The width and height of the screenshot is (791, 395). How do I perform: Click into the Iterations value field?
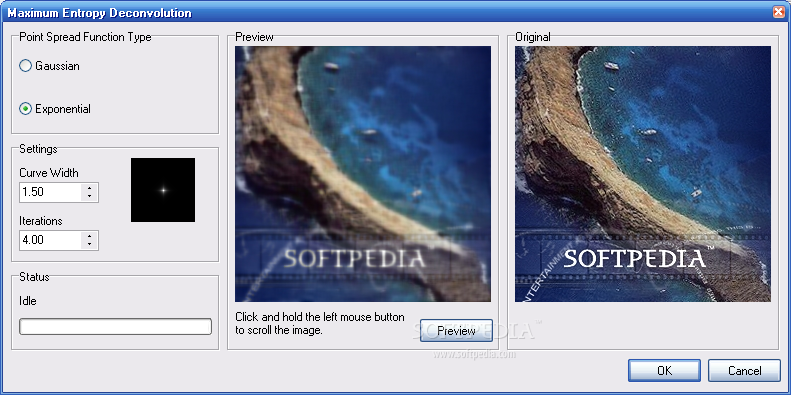[x=50, y=240]
